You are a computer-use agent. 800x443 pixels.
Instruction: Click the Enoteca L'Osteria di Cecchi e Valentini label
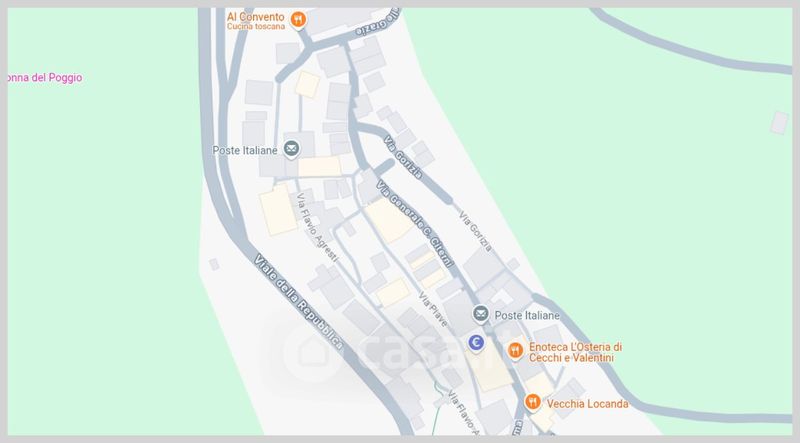[x=575, y=352]
